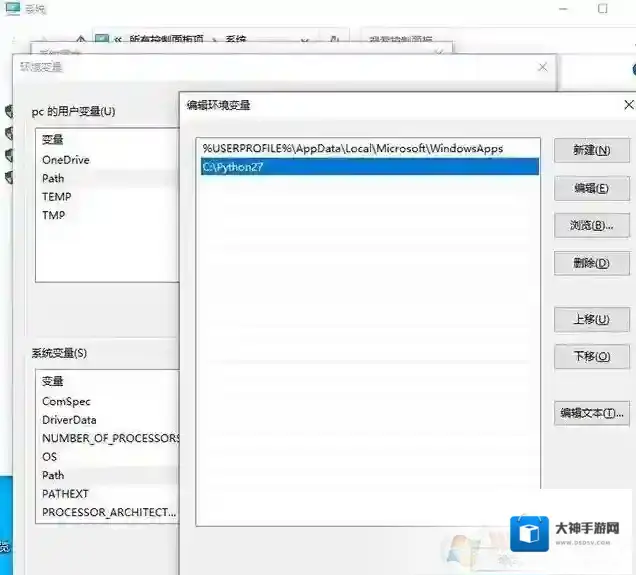Select Path in 系统变量 list
The image size is (636, 575).
click(53, 475)
